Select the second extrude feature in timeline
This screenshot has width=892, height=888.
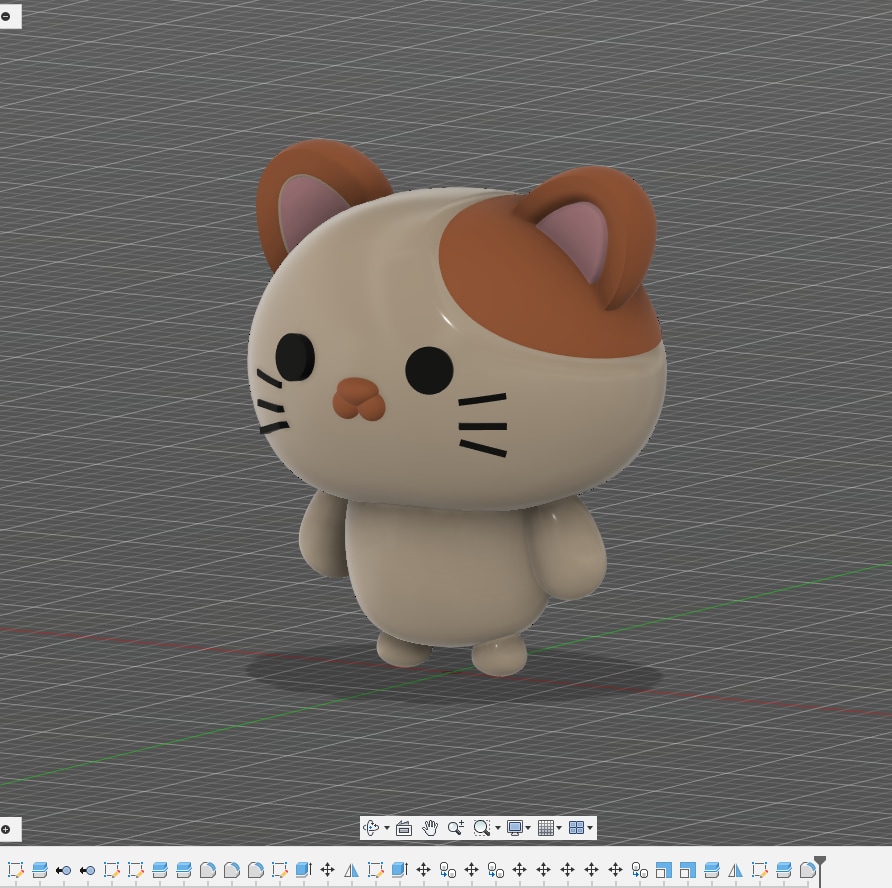tap(400, 870)
